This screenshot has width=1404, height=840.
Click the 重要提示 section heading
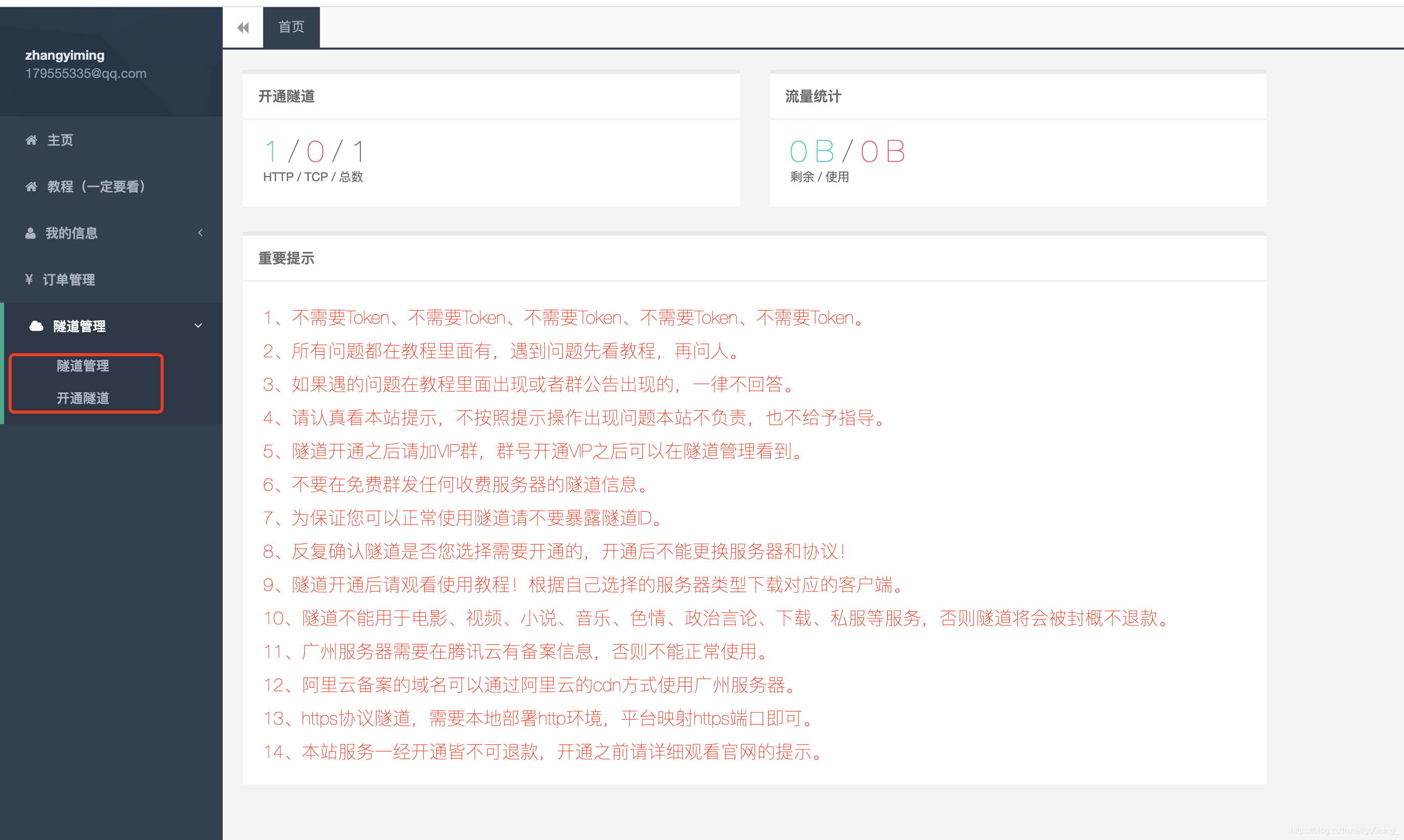(286, 258)
